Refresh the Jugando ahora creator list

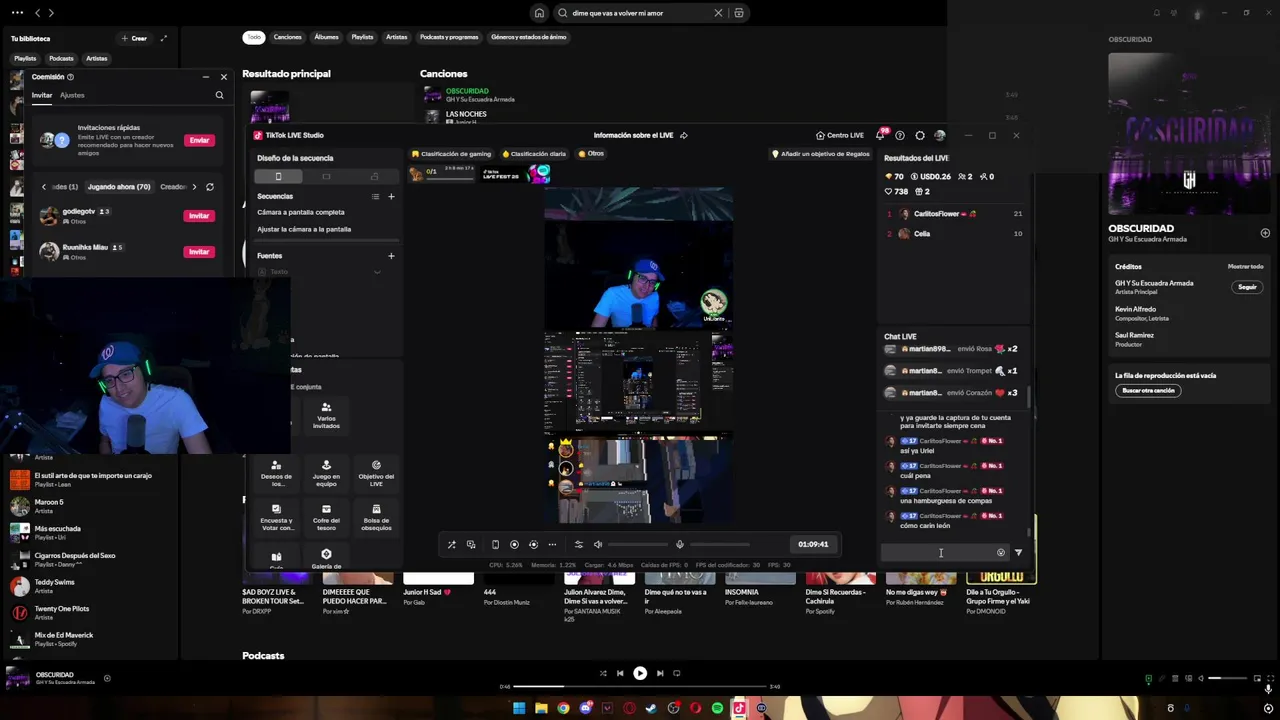coord(209,187)
